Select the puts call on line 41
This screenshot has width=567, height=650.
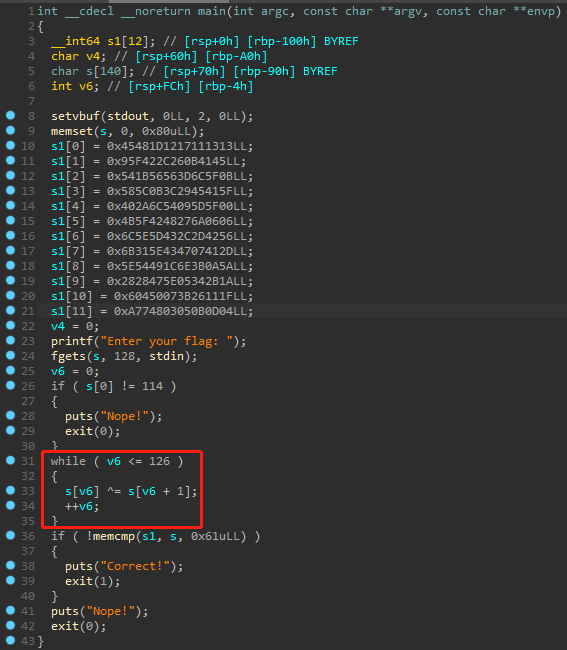[99, 611]
